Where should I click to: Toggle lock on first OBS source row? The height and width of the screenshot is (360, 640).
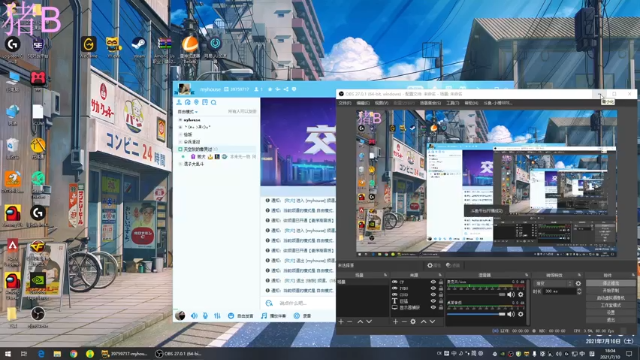(441, 282)
